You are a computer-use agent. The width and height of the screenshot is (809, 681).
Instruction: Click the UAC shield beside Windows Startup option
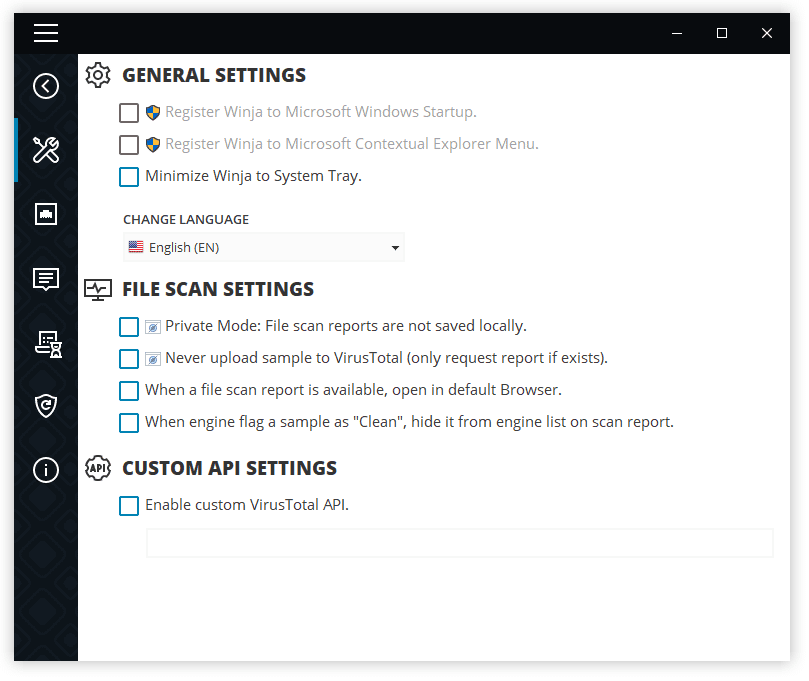click(x=153, y=112)
